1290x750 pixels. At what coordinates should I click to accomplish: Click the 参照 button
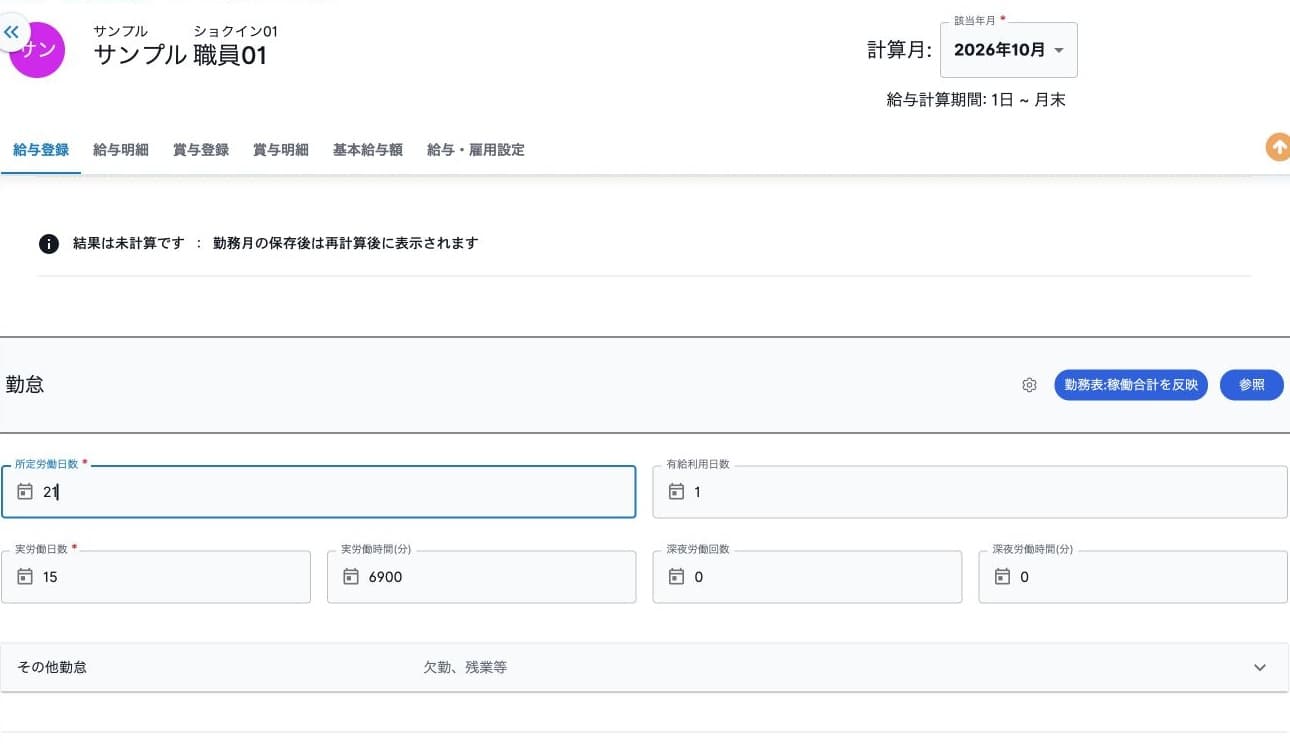click(1252, 385)
